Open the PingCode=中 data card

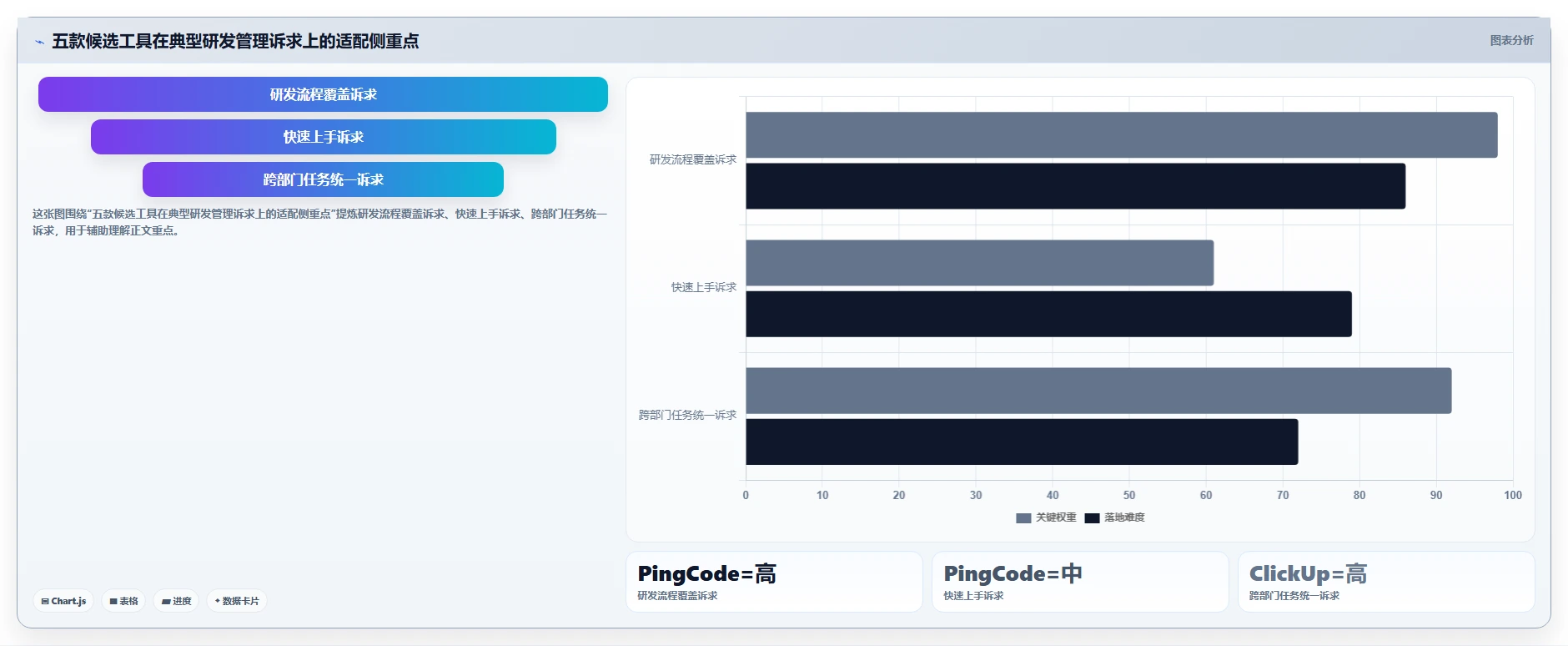tap(1080, 582)
